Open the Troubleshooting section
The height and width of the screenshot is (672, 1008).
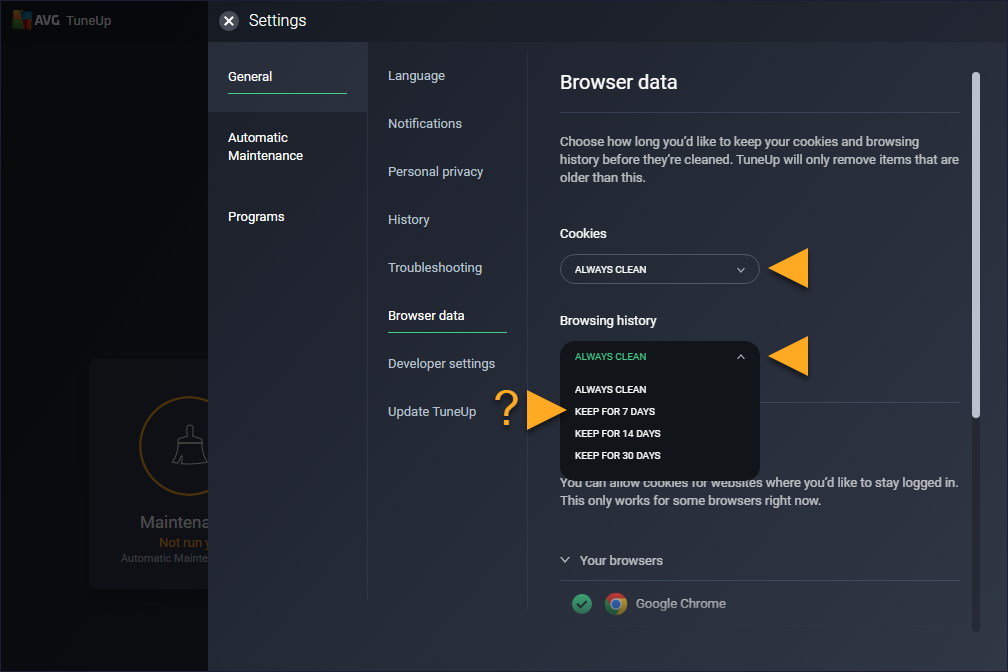[435, 268]
